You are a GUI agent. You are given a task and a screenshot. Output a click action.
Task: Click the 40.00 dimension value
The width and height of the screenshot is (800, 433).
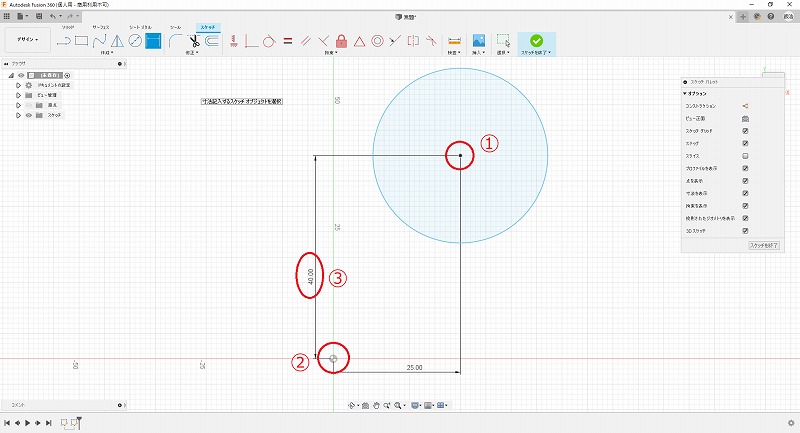(311, 275)
